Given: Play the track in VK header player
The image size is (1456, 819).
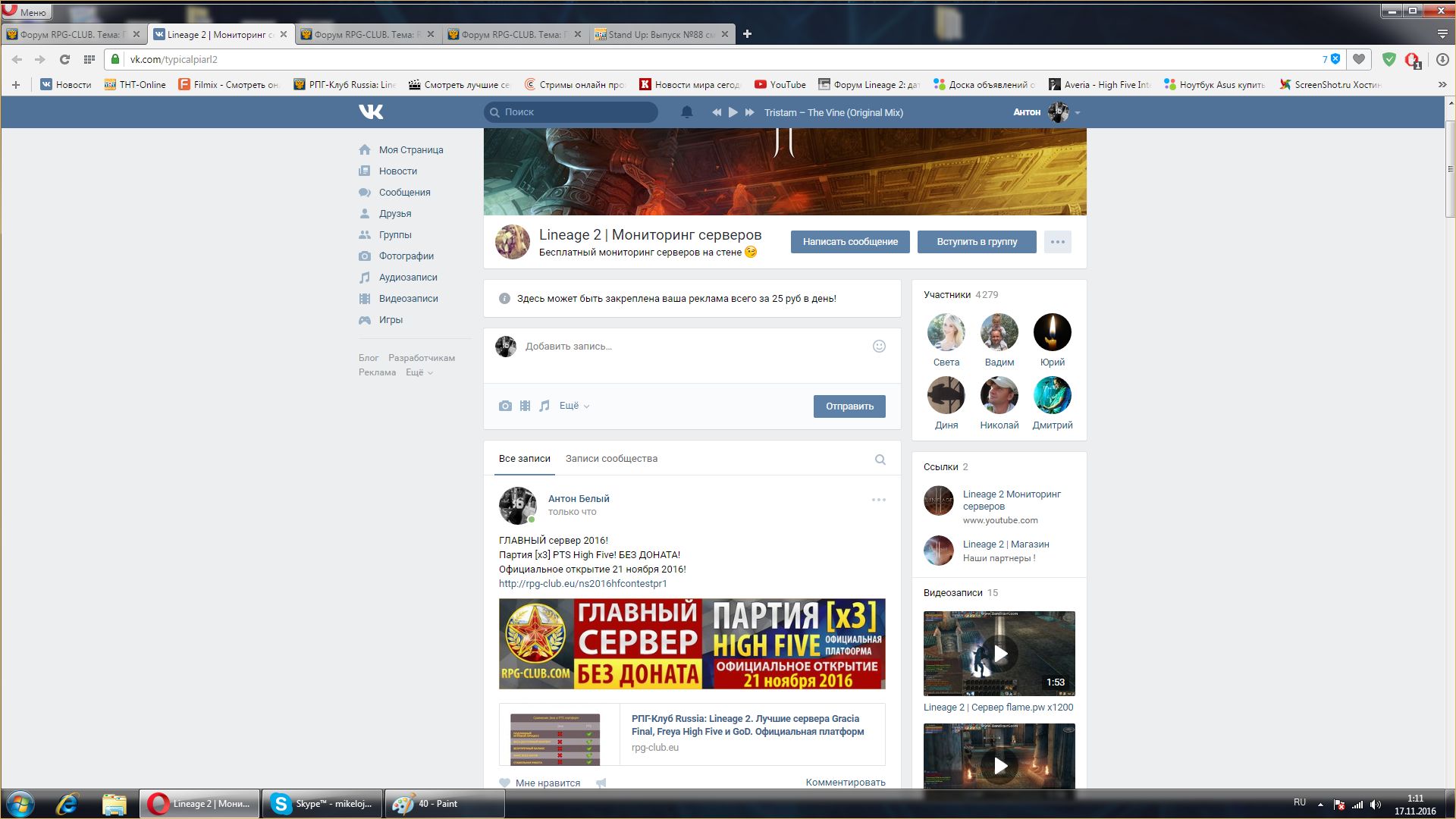Looking at the screenshot, I should click(x=733, y=112).
